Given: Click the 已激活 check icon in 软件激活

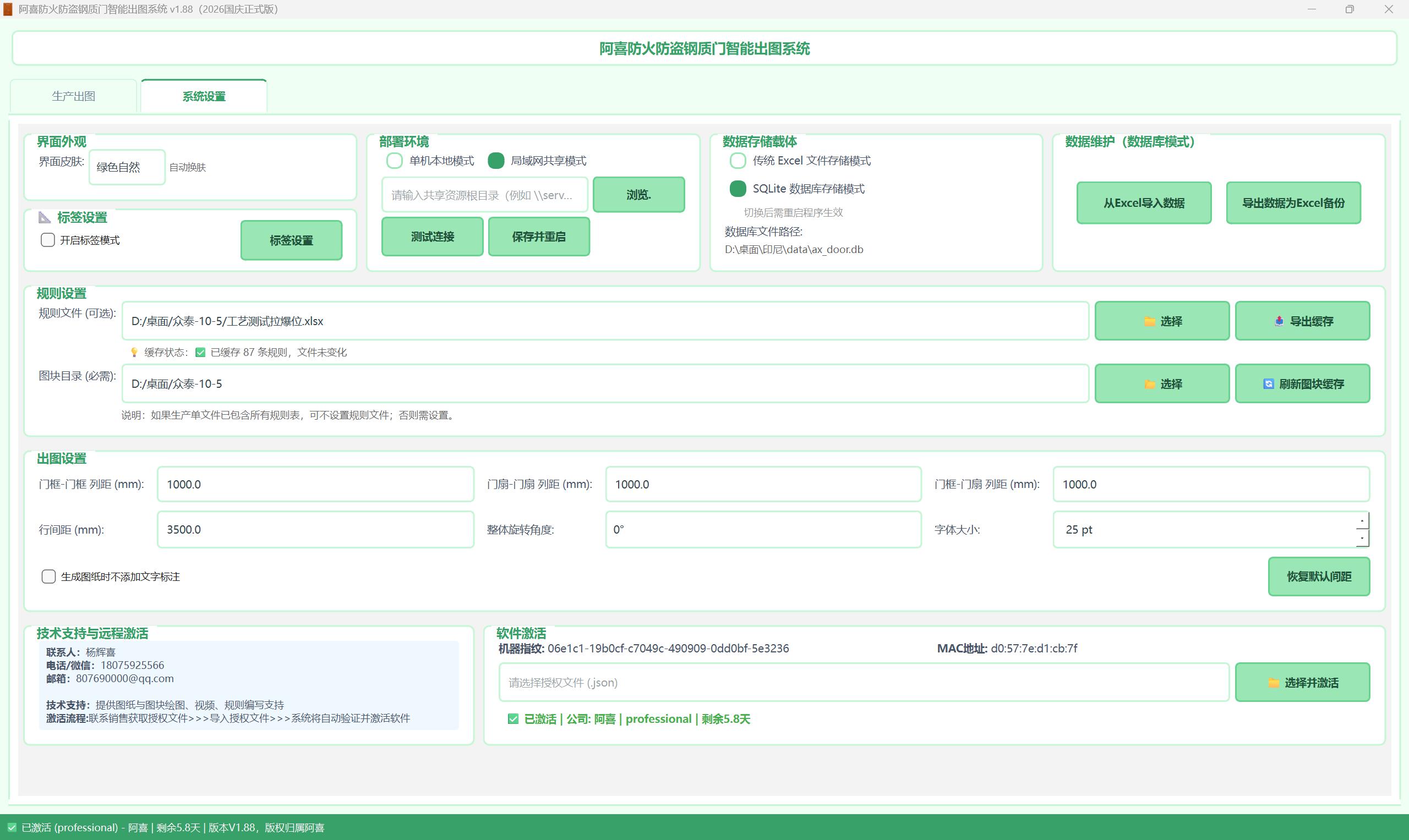Looking at the screenshot, I should [x=513, y=719].
